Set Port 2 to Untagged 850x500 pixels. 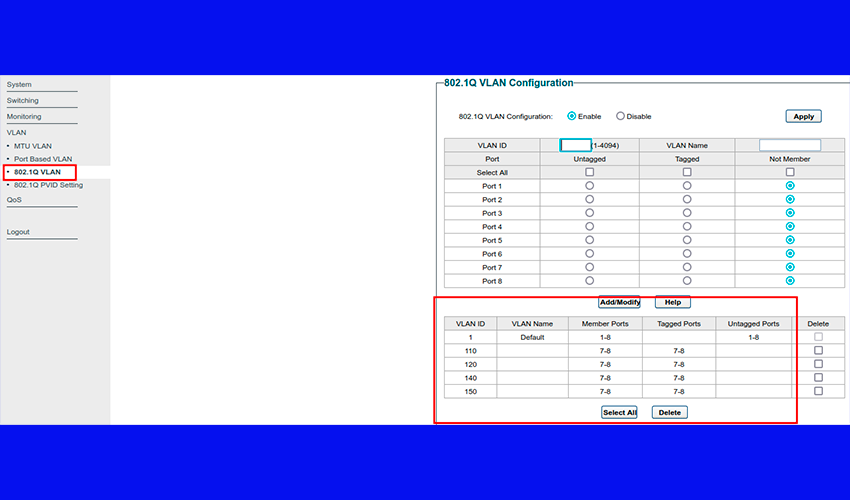click(x=589, y=199)
